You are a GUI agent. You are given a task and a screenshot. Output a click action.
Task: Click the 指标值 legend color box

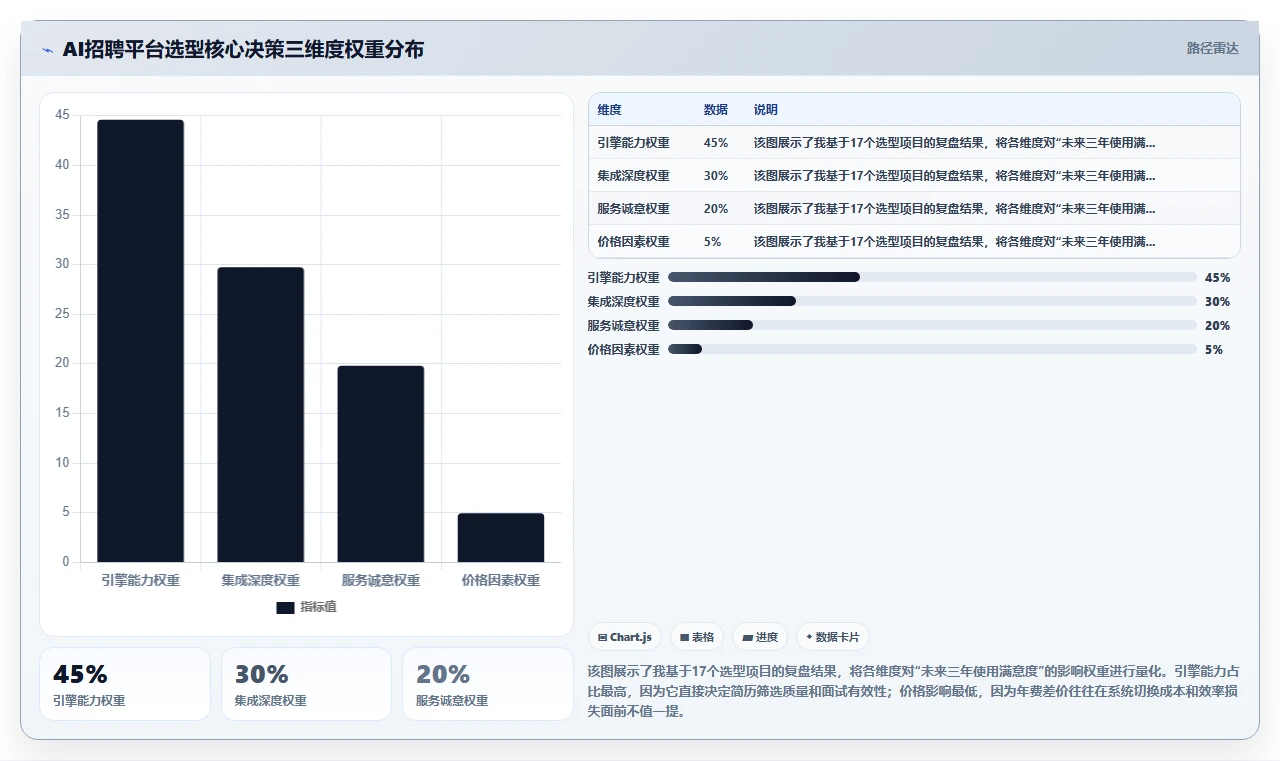point(285,607)
